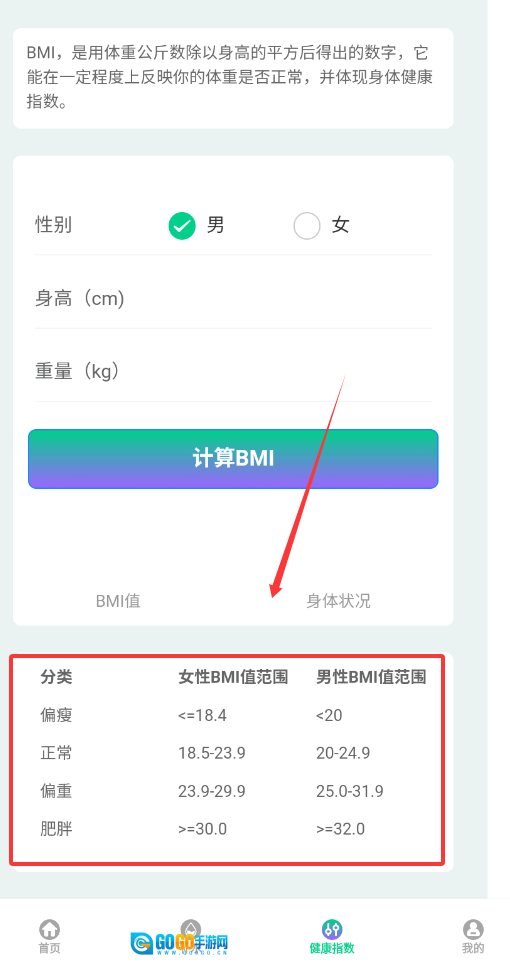The width and height of the screenshot is (510, 965).
Task: Go to 我的 profile icon
Action: tap(473, 929)
